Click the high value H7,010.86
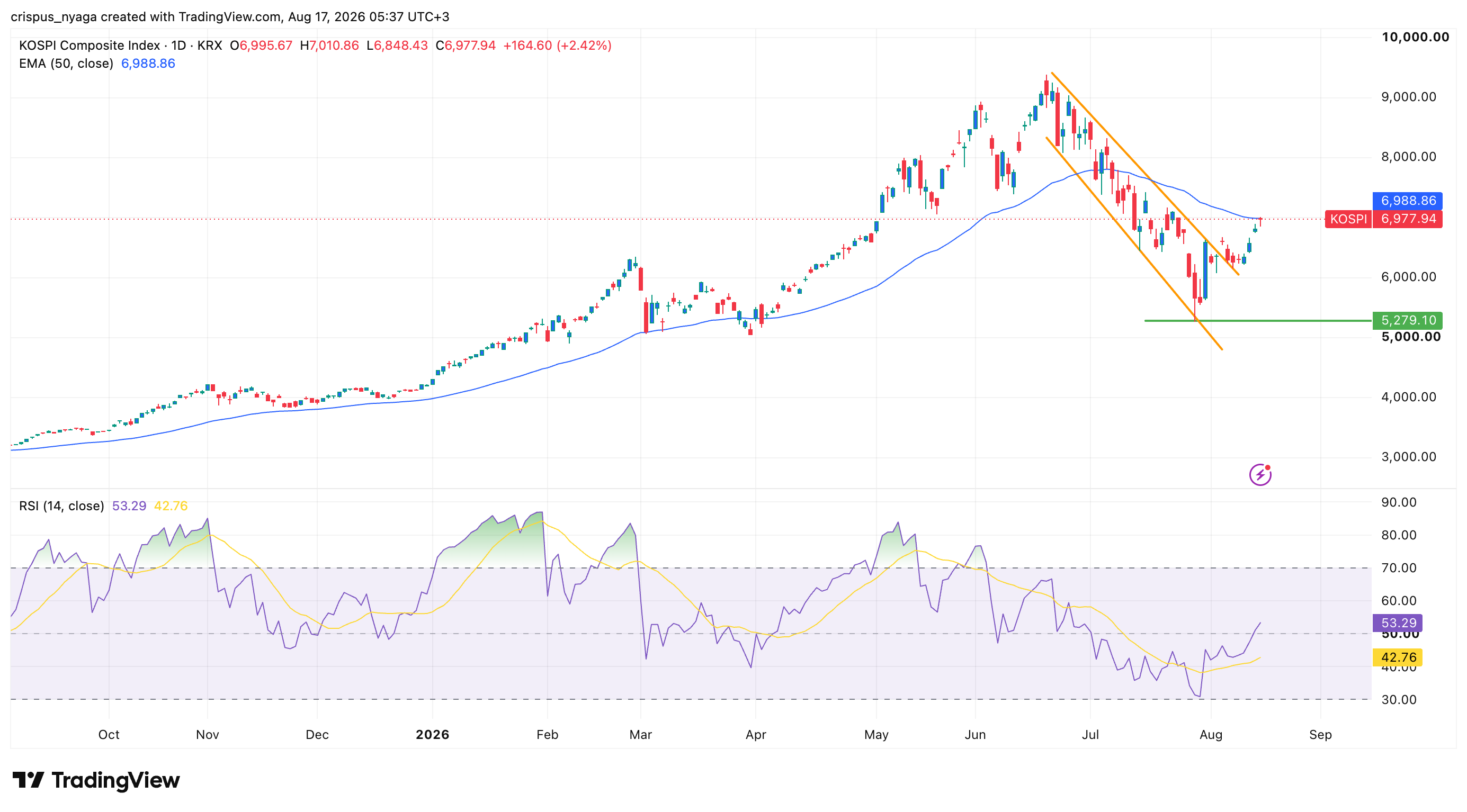Image resolution: width=1467 pixels, height=812 pixels. [329, 46]
